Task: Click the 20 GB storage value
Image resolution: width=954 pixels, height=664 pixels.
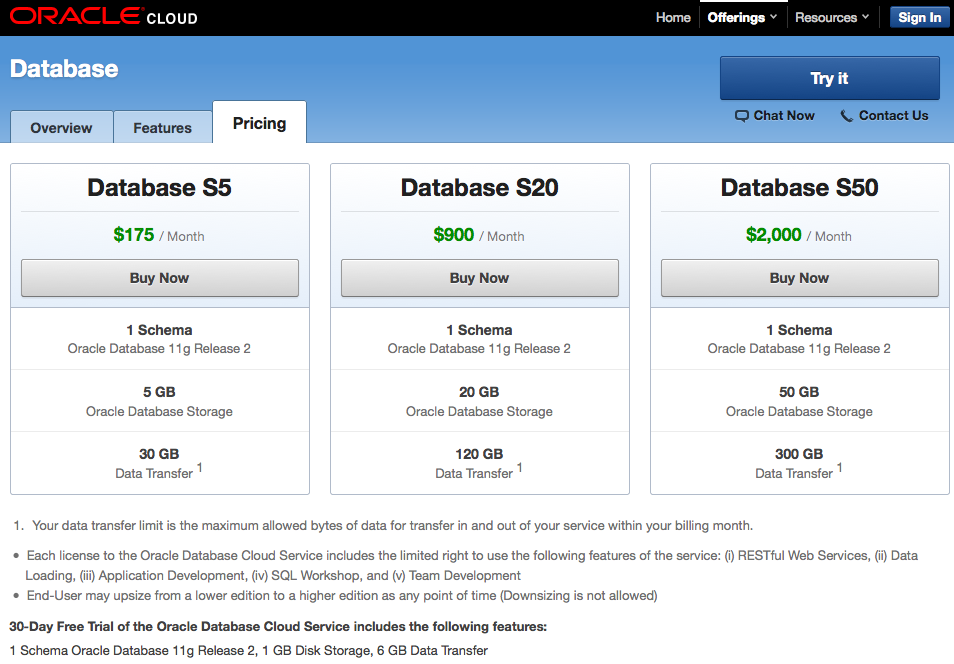Action: 479,392
